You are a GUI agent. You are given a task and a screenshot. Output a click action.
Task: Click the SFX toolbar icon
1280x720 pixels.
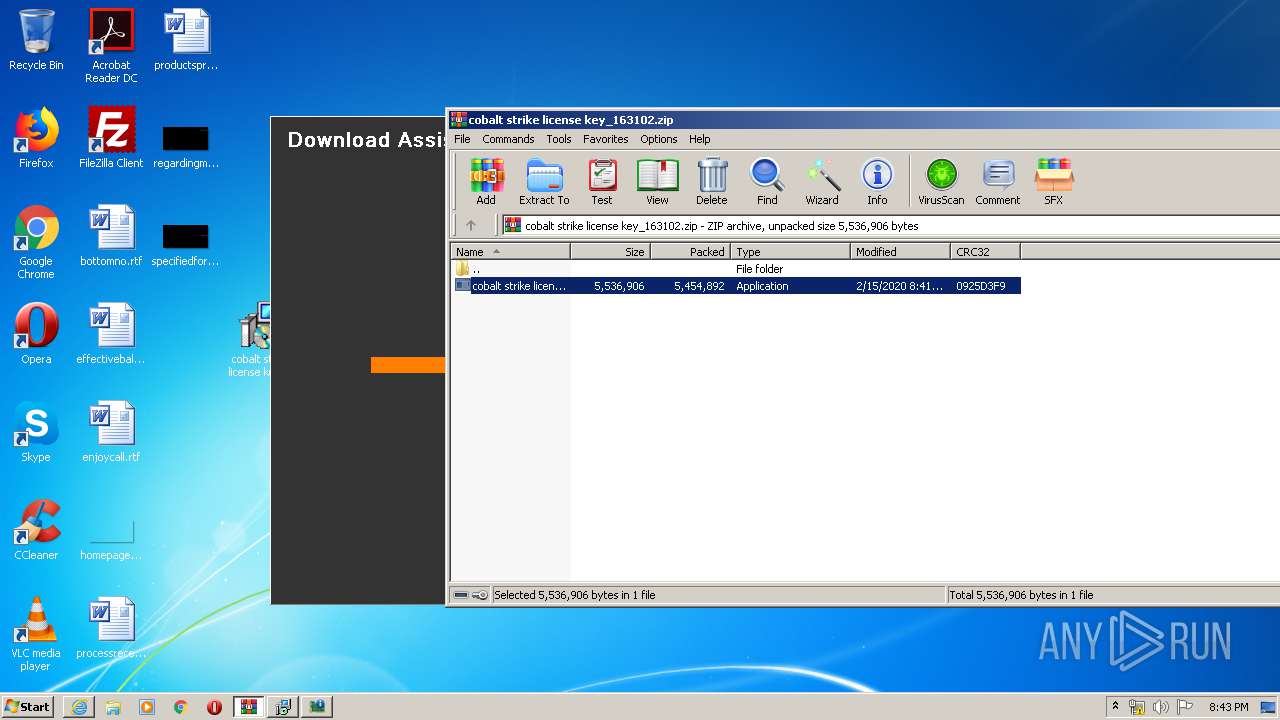coord(1053,182)
